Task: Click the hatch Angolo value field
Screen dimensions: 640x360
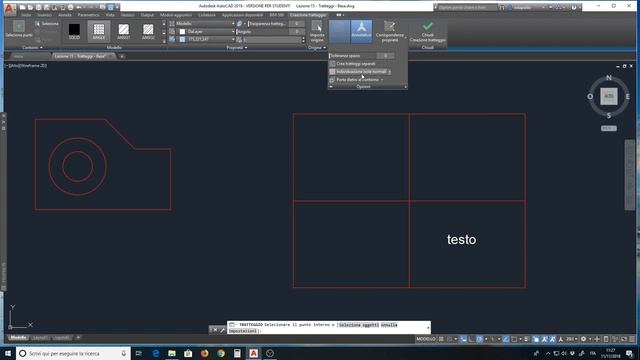Action: click(x=296, y=31)
